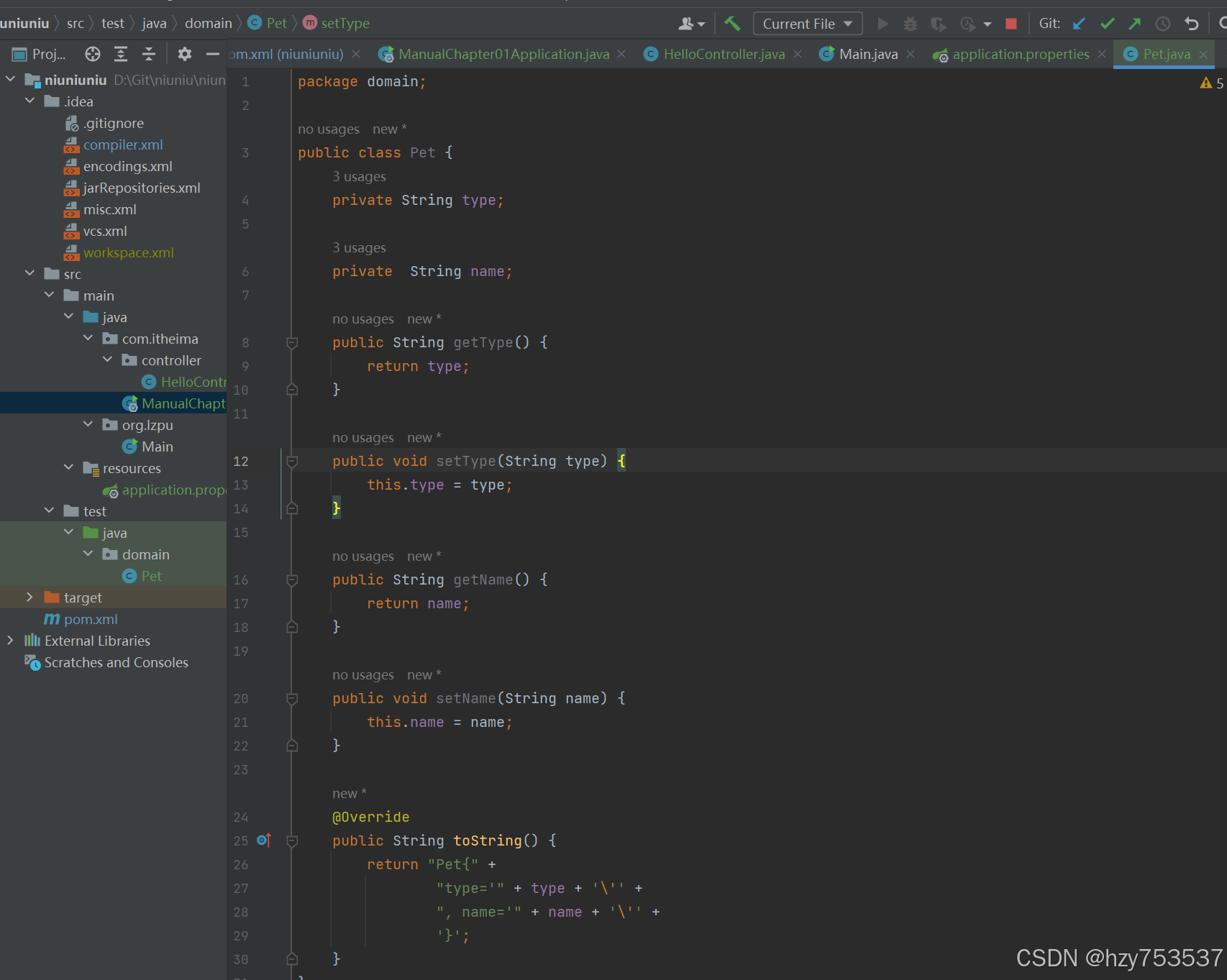The width and height of the screenshot is (1227, 980).
Task: Expand the target folder in the Project tree
Action: click(29, 597)
